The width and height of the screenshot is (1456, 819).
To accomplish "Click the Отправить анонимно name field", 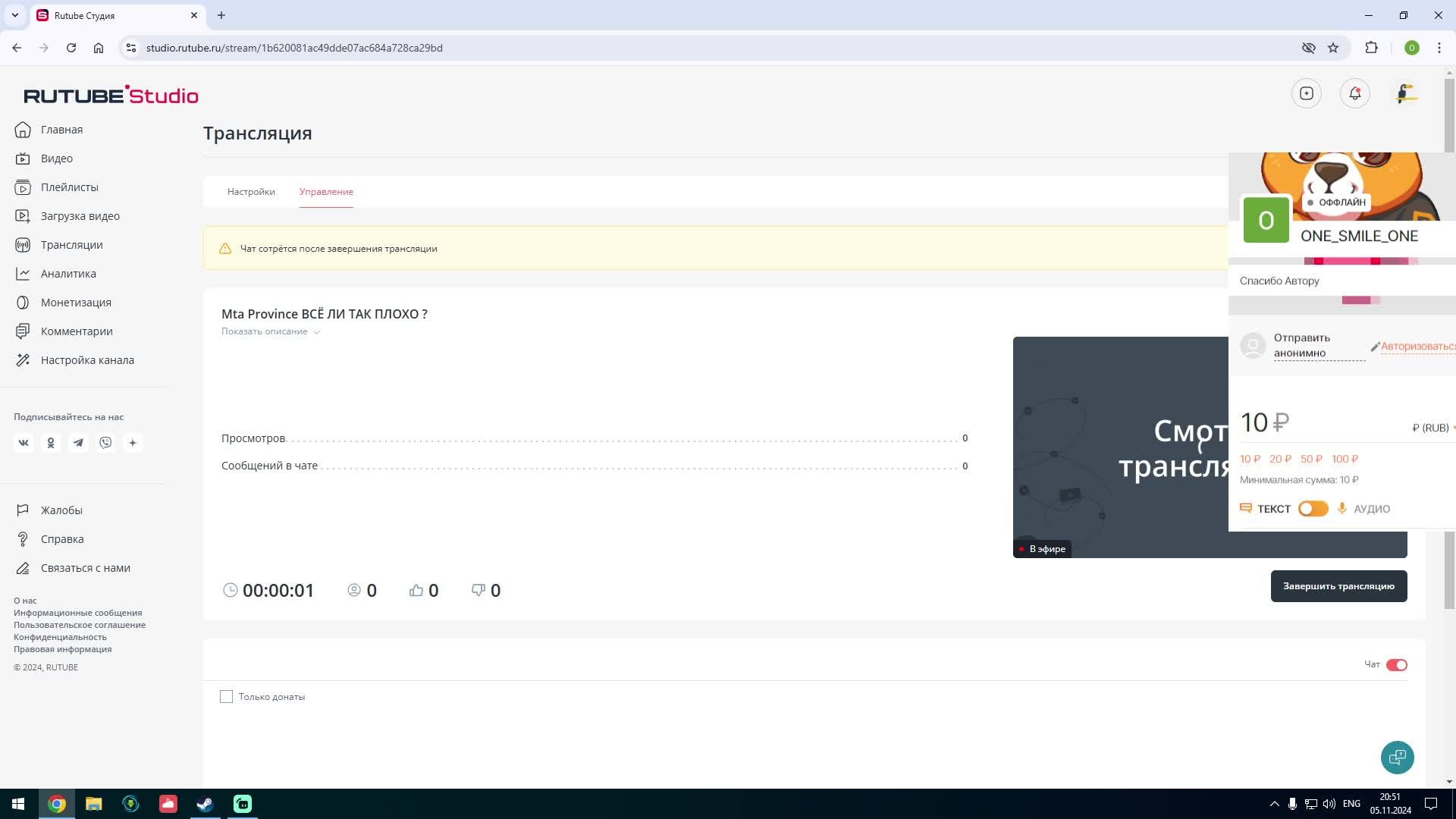I will tap(1319, 346).
